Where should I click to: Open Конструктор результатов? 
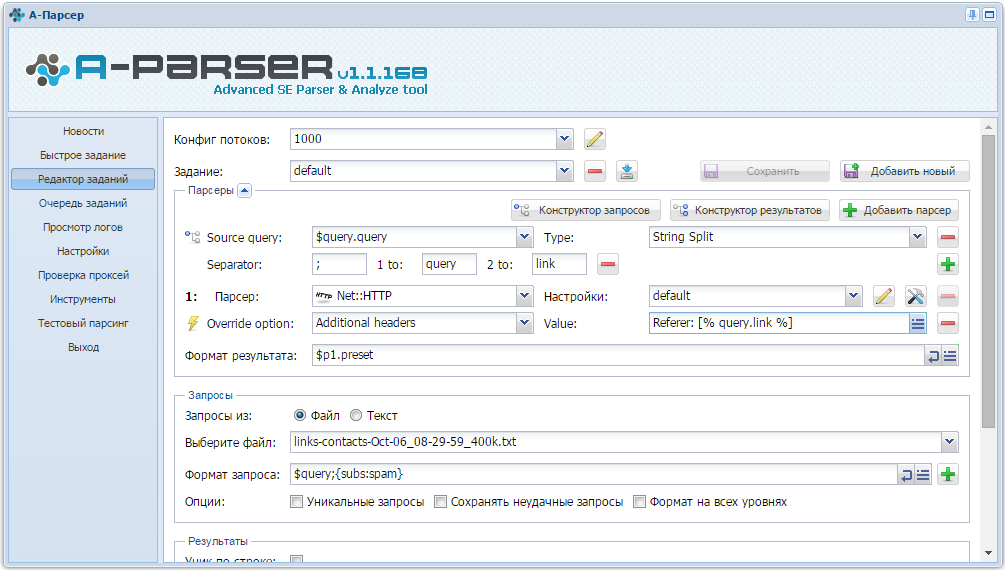tap(750, 210)
